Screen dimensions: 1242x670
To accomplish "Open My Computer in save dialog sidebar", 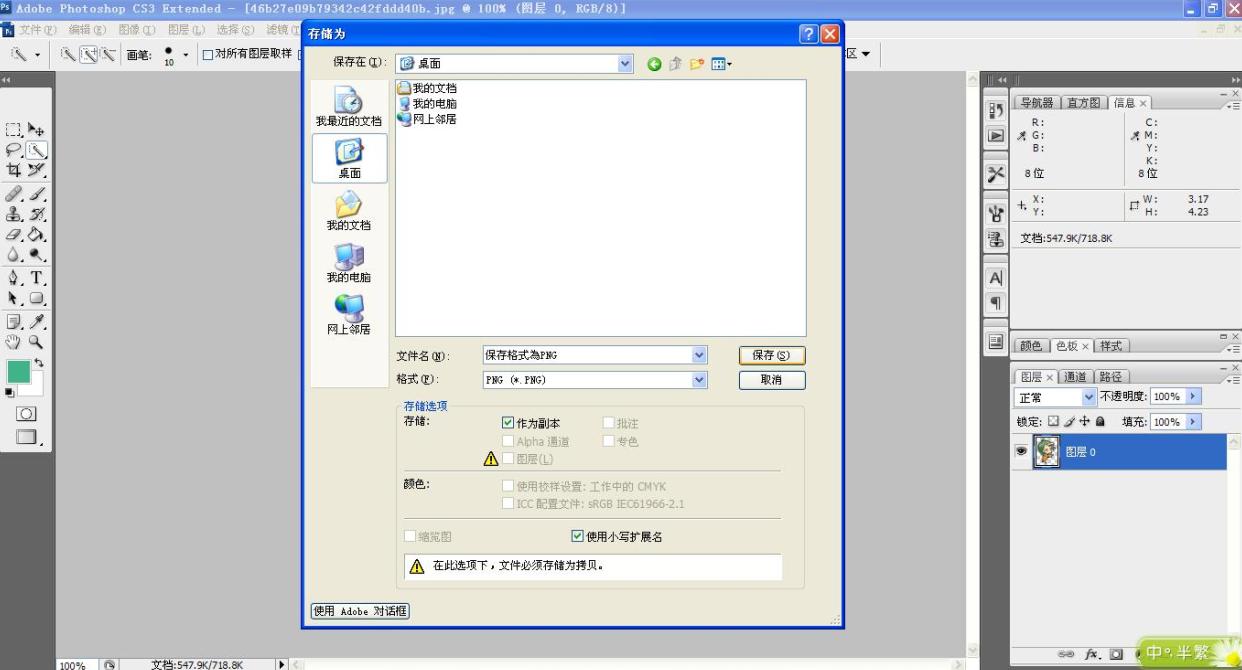I will pyautogui.click(x=349, y=263).
